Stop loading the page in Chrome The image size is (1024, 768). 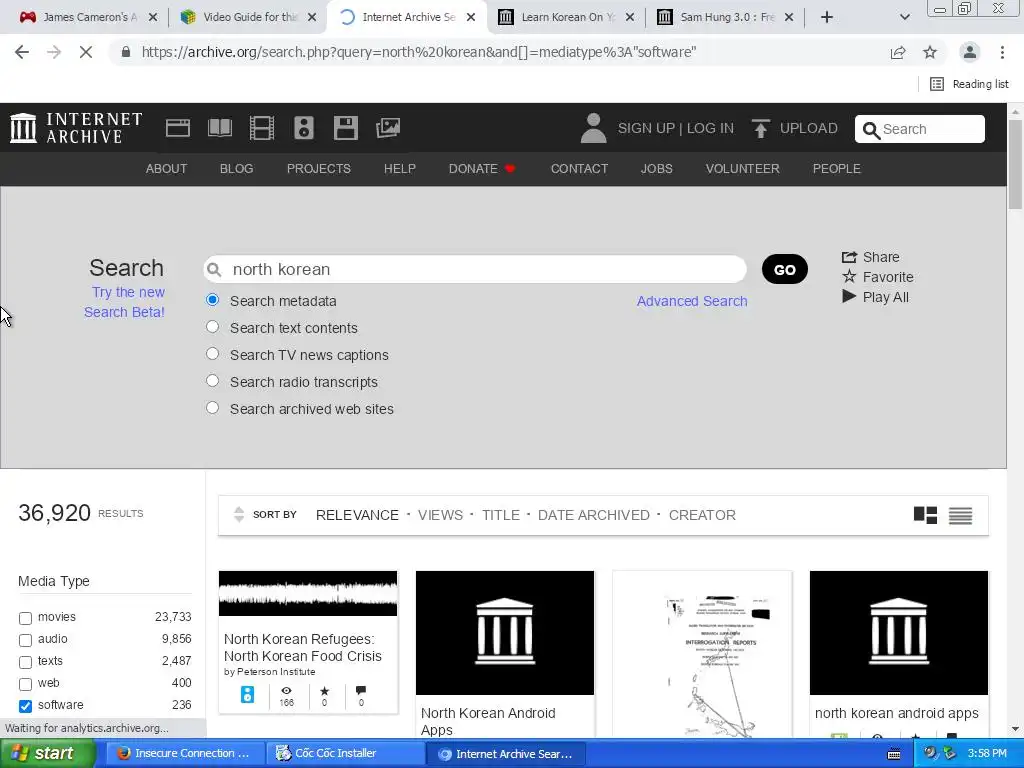pos(86,52)
